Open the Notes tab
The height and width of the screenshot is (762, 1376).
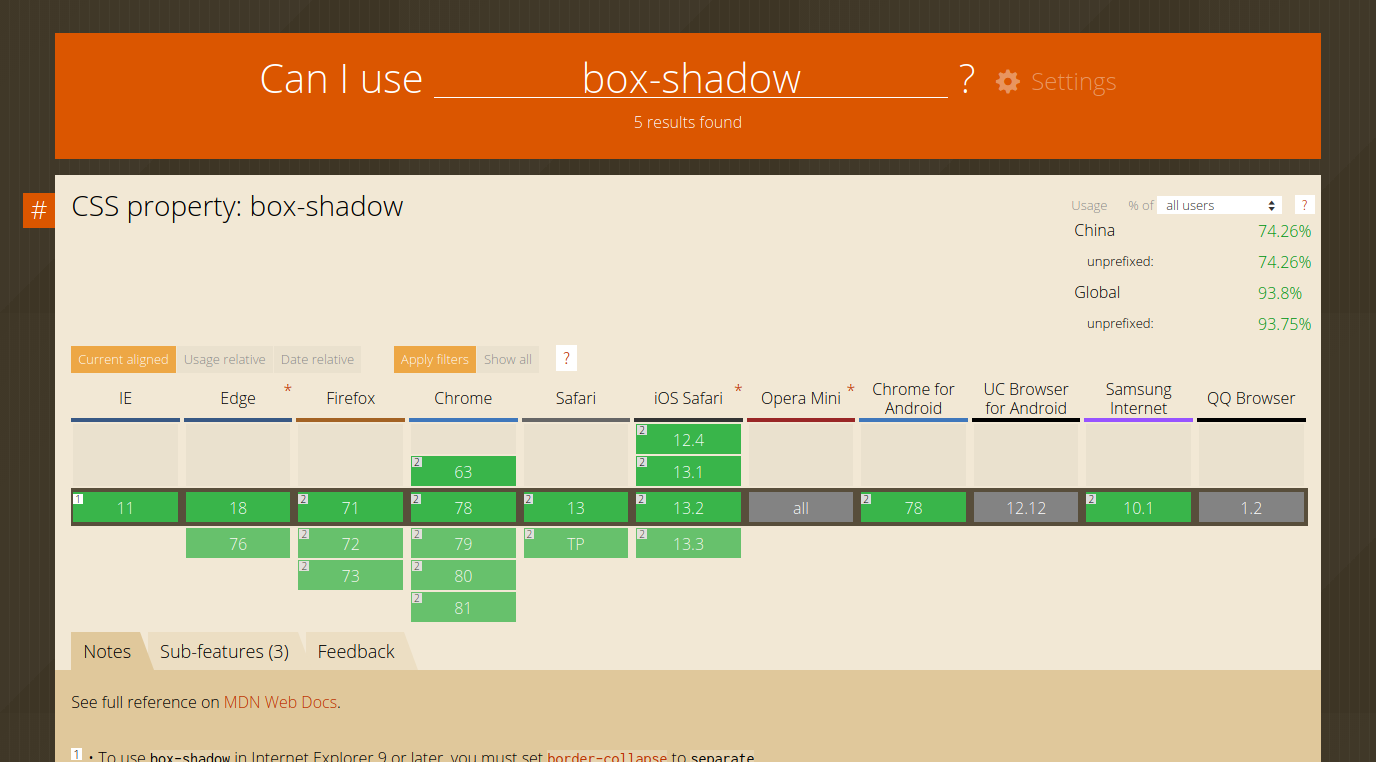coord(107,651)
